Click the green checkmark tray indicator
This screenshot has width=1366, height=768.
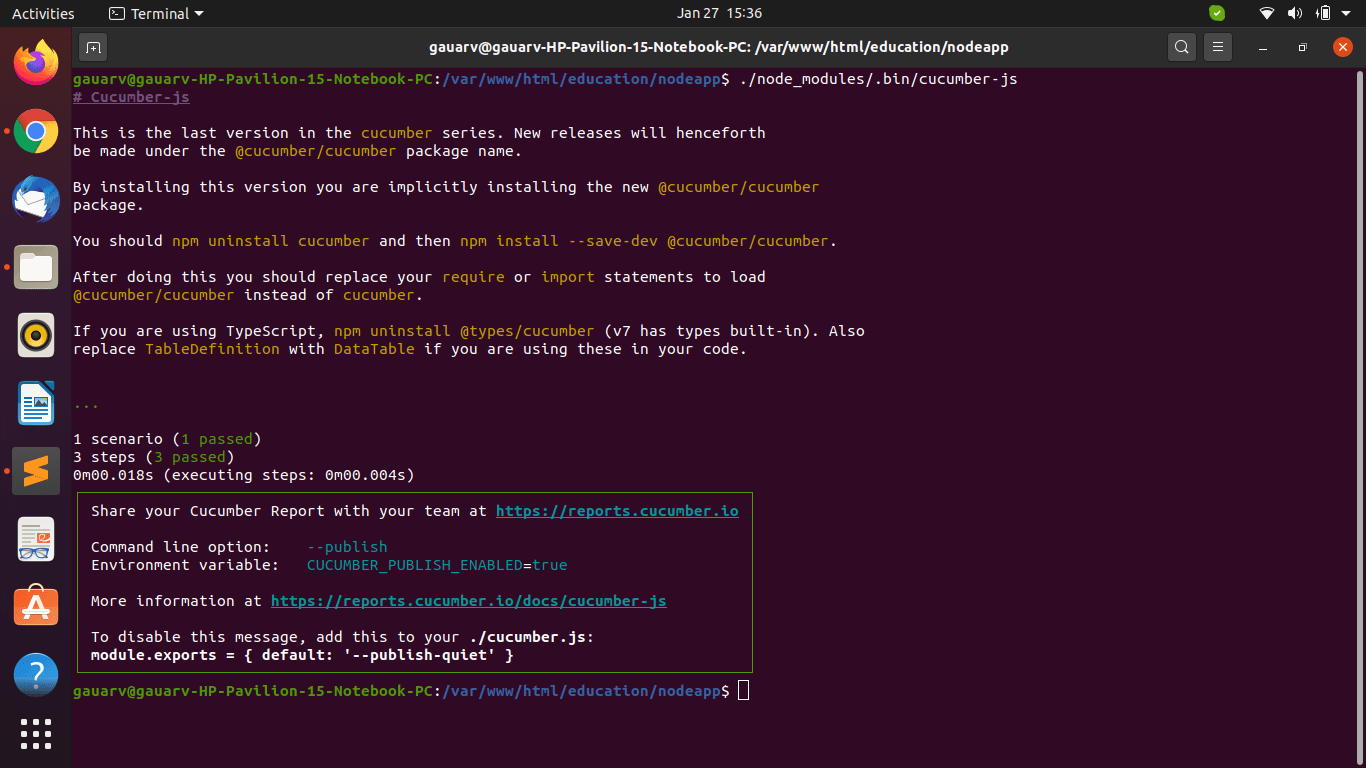(1217, 13)
